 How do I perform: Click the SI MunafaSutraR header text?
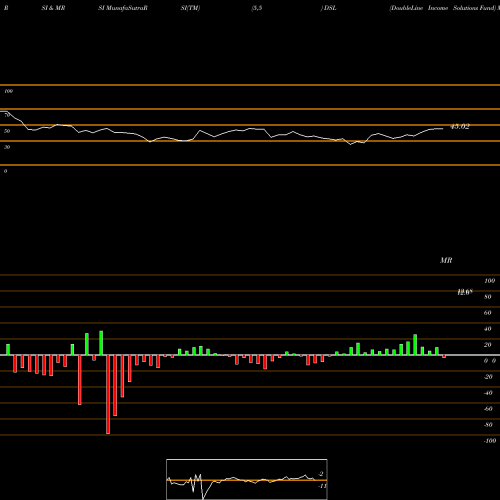[x=123, y=8]
